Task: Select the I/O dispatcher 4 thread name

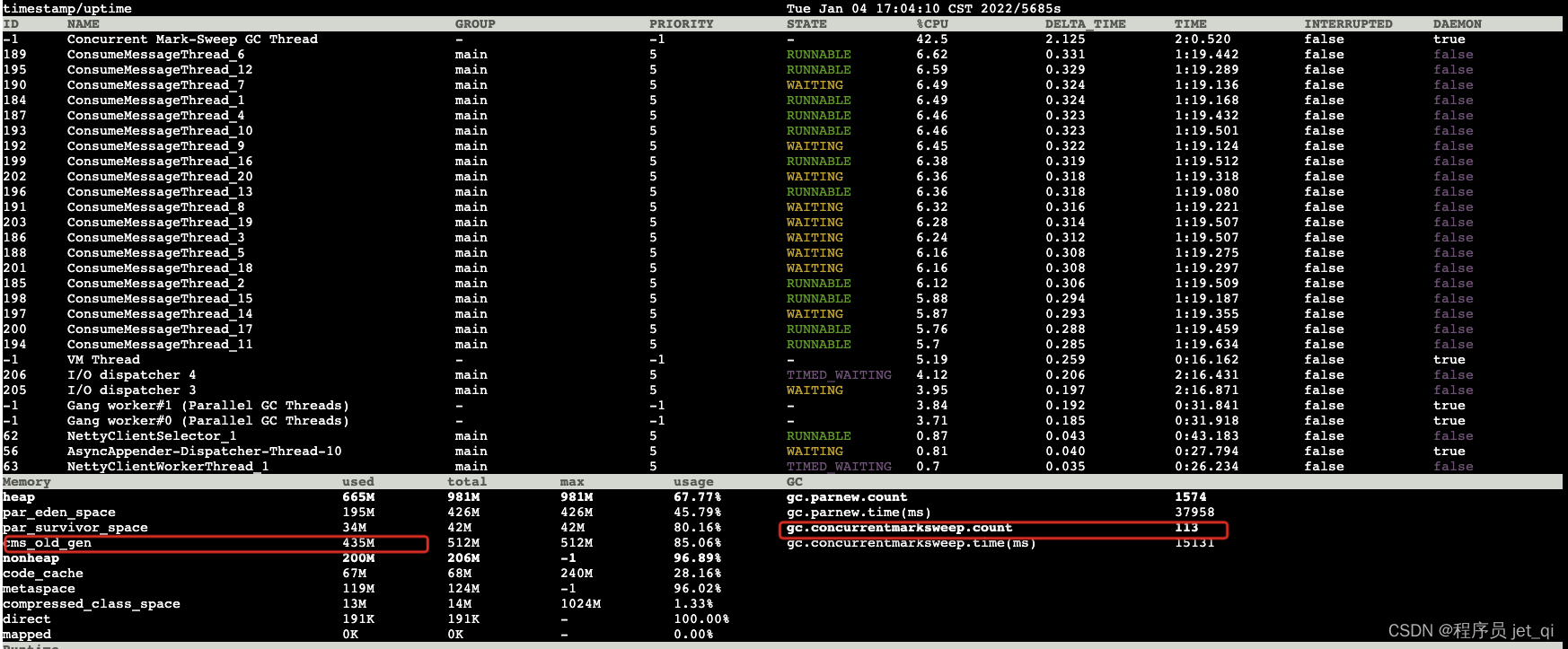Action: [x=131, y=375]
